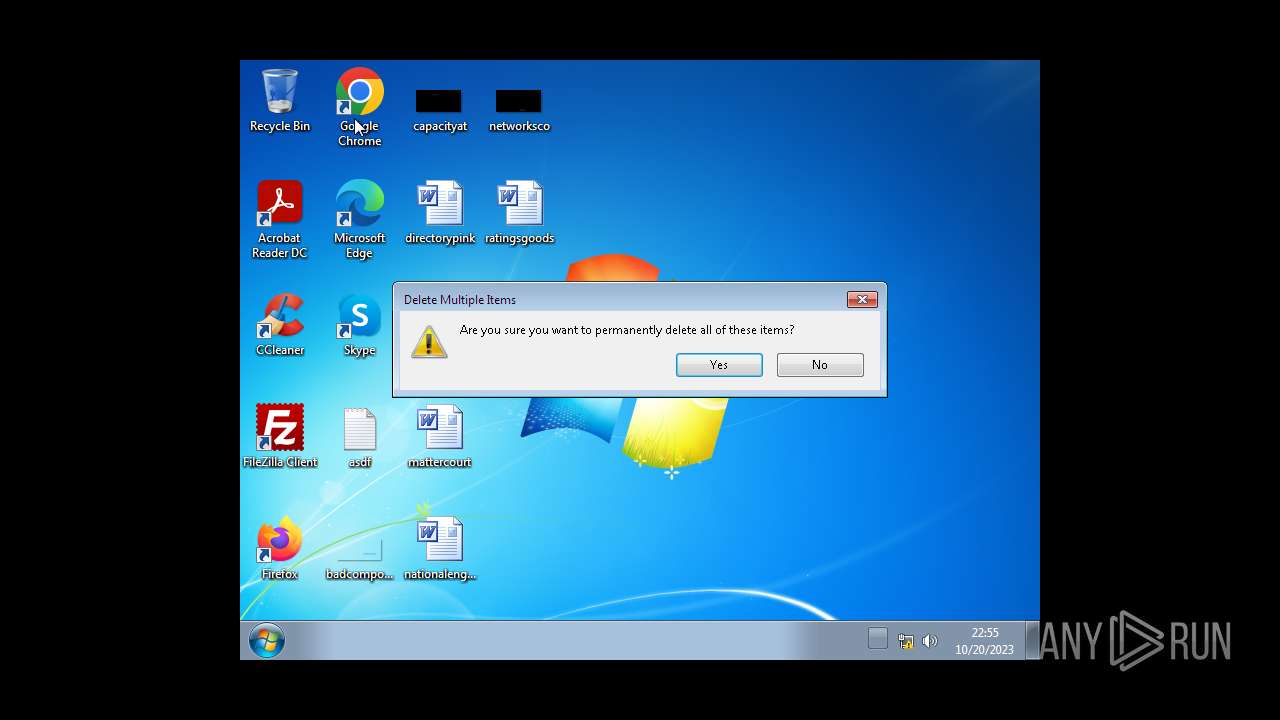Image resolution: width=1280 pixels, height=720 pixels.
Task: Select the networksco desktop file
Action: click(519, 110)
